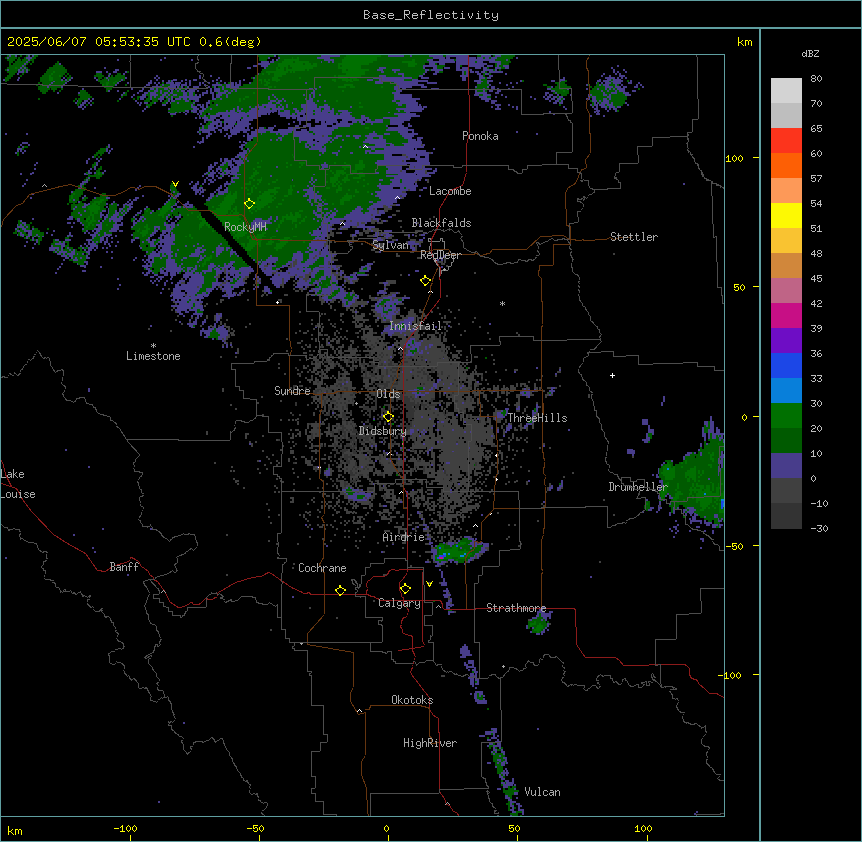862x842 pixels.
Task: Pick the blue 33-36 dBZ legend swatch
Action: click(786, 365)
